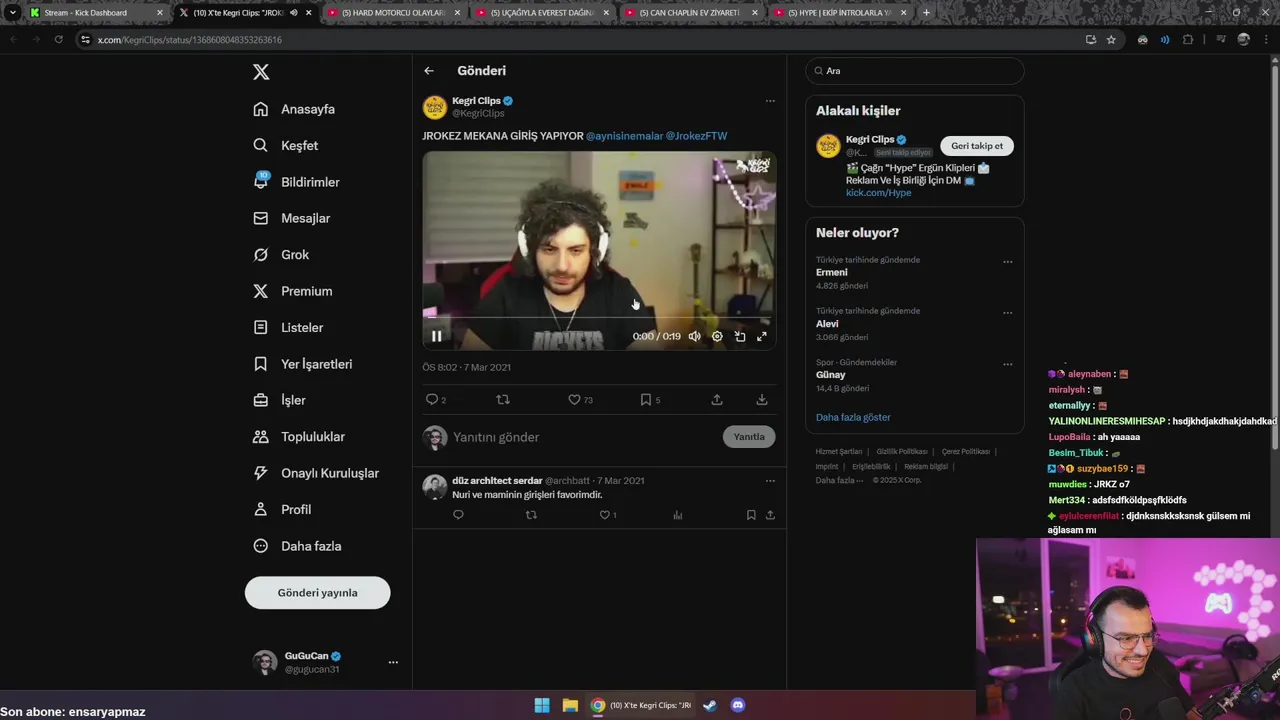
Task: Open kick.com/Hype link
Action: click(x=878, y=192)
